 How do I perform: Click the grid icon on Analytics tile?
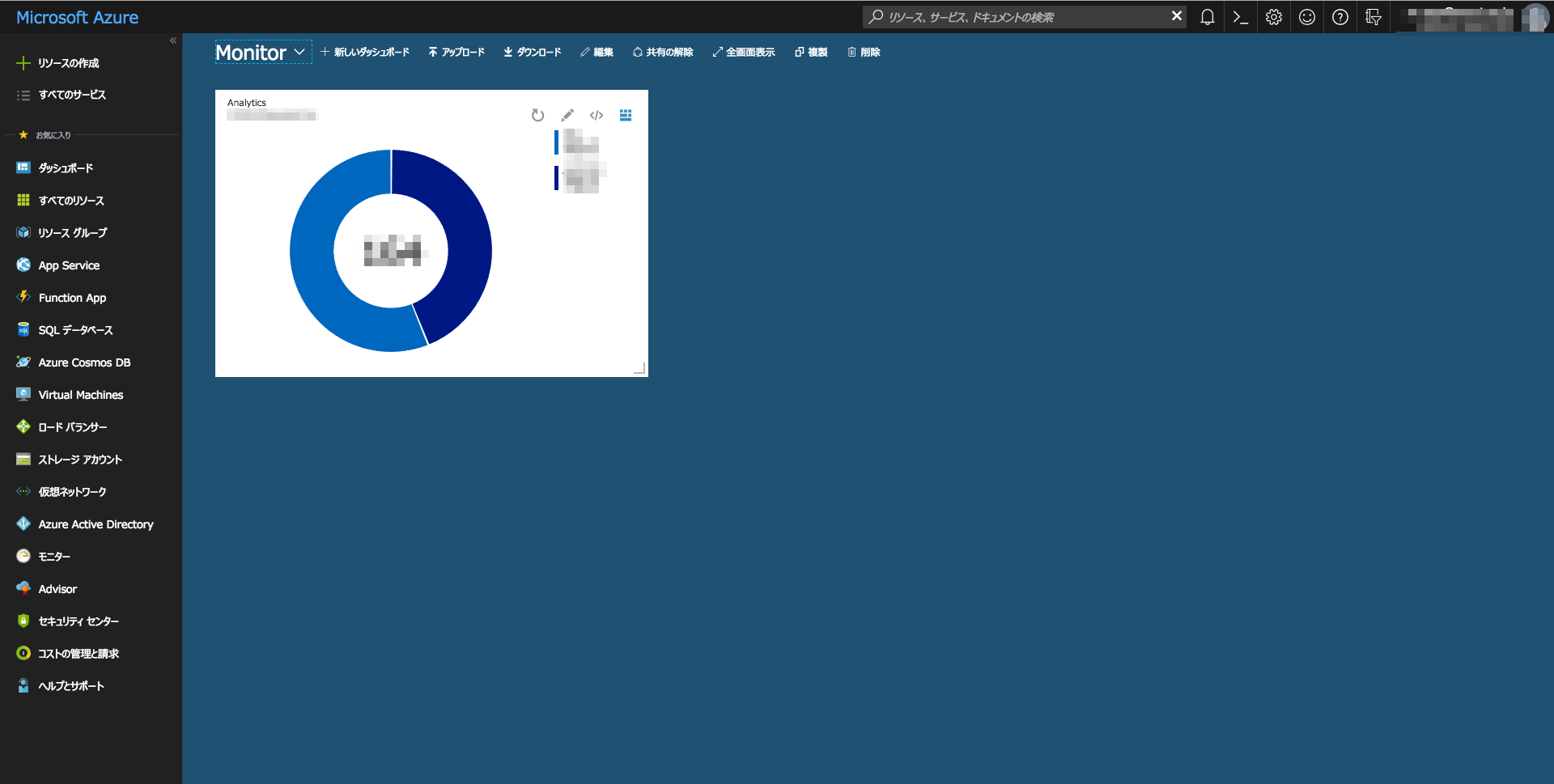coord(626,115)
